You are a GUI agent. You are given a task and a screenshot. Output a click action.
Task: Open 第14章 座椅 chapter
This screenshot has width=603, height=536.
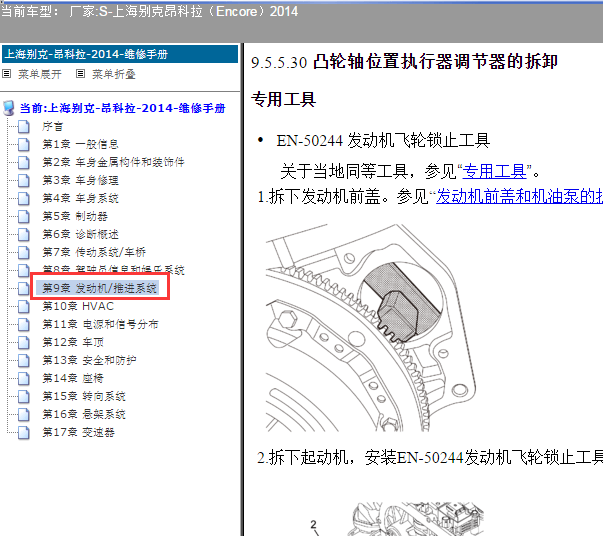click(x=73, y=378)
